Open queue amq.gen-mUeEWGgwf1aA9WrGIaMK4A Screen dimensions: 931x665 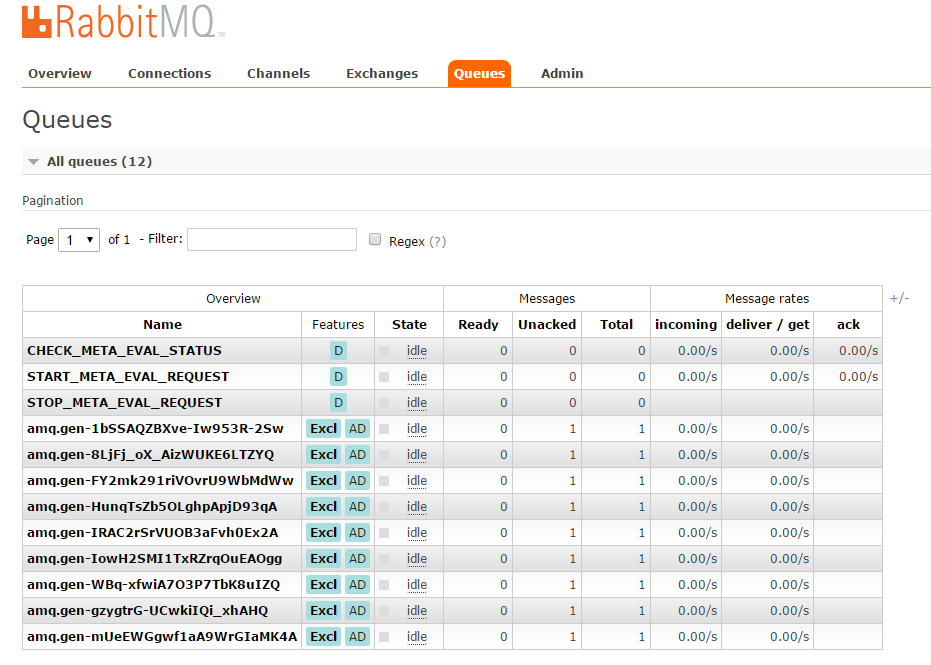pyautogui.click(x=162, y=637)
